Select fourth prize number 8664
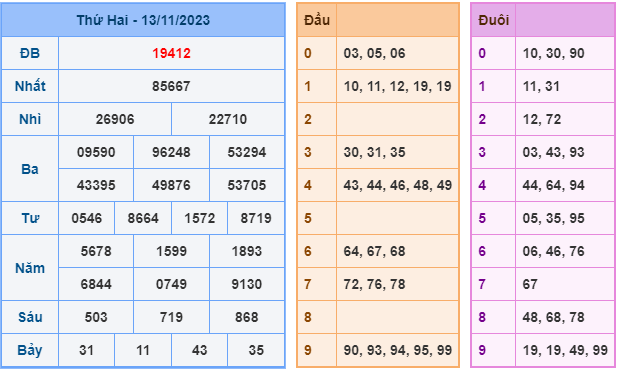This screenshot has width=617, height=369. pos(143,218)
